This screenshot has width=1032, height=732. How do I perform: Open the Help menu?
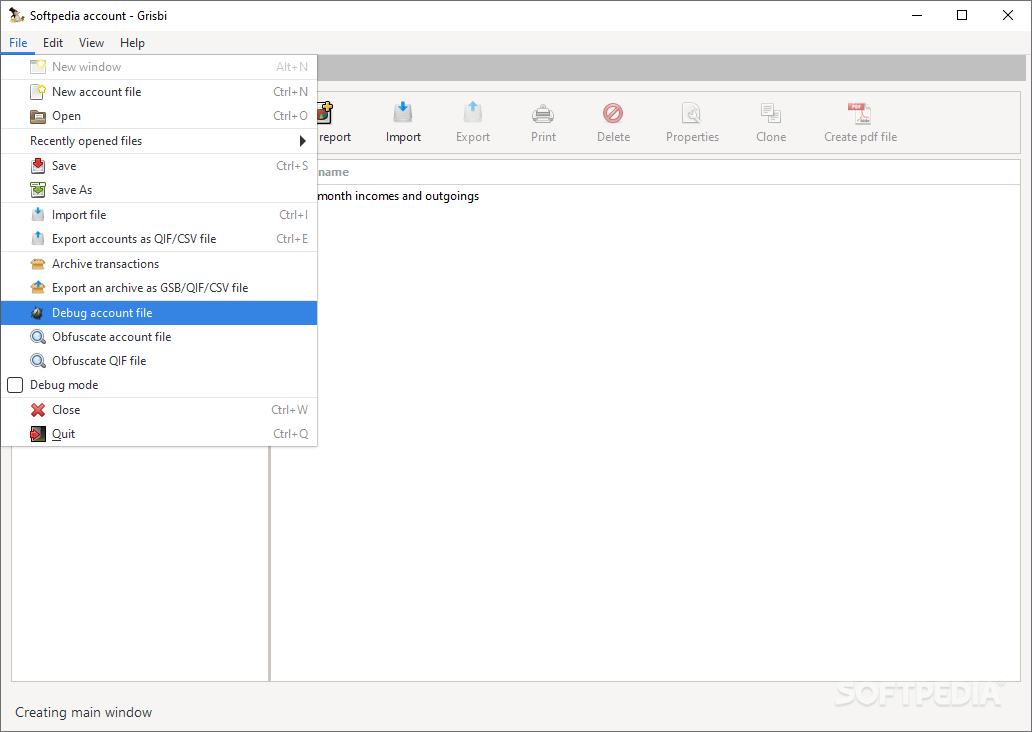pos(132,43)
